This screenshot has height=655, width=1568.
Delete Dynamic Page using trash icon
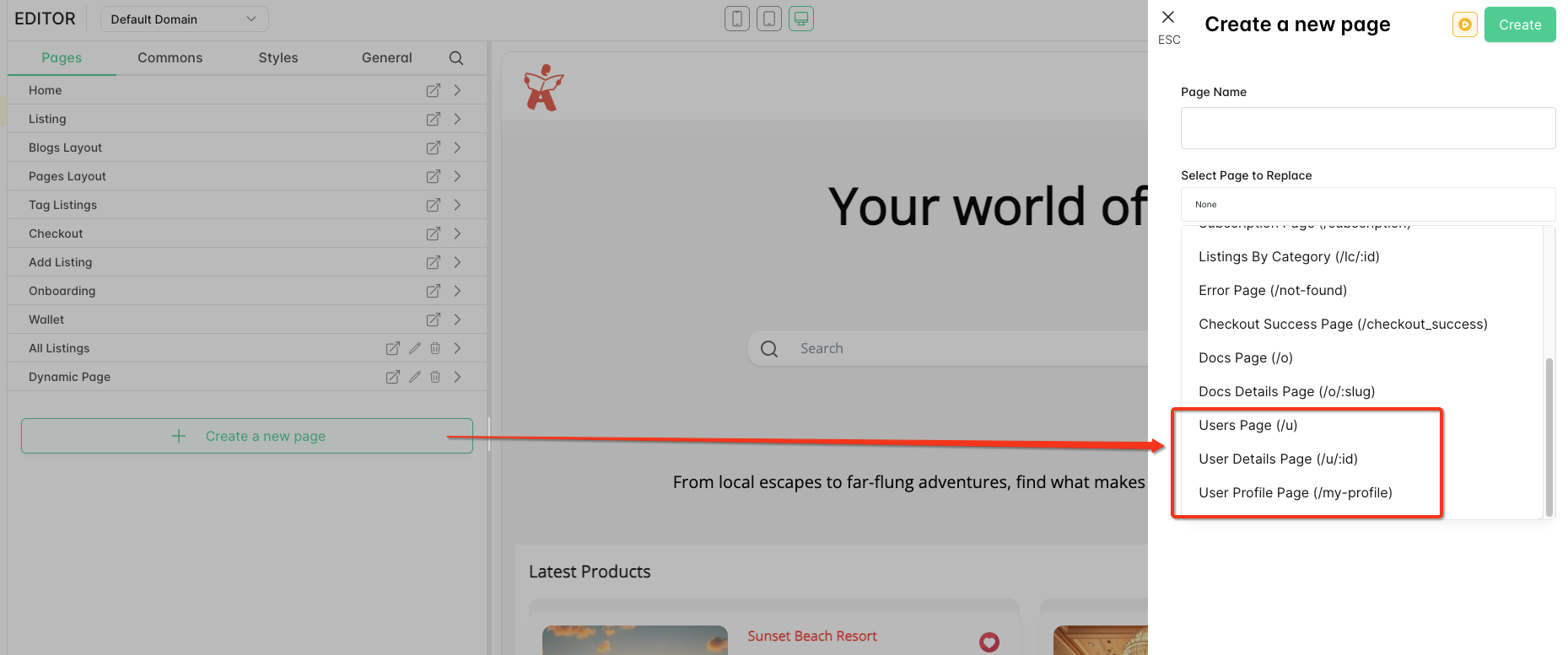pyautogui.click(x=435, y=377)
